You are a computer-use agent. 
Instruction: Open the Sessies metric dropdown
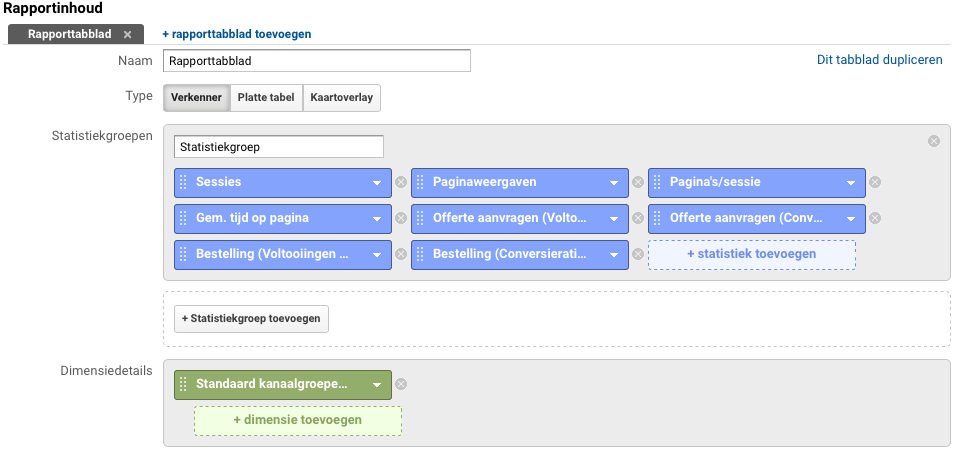377,183
